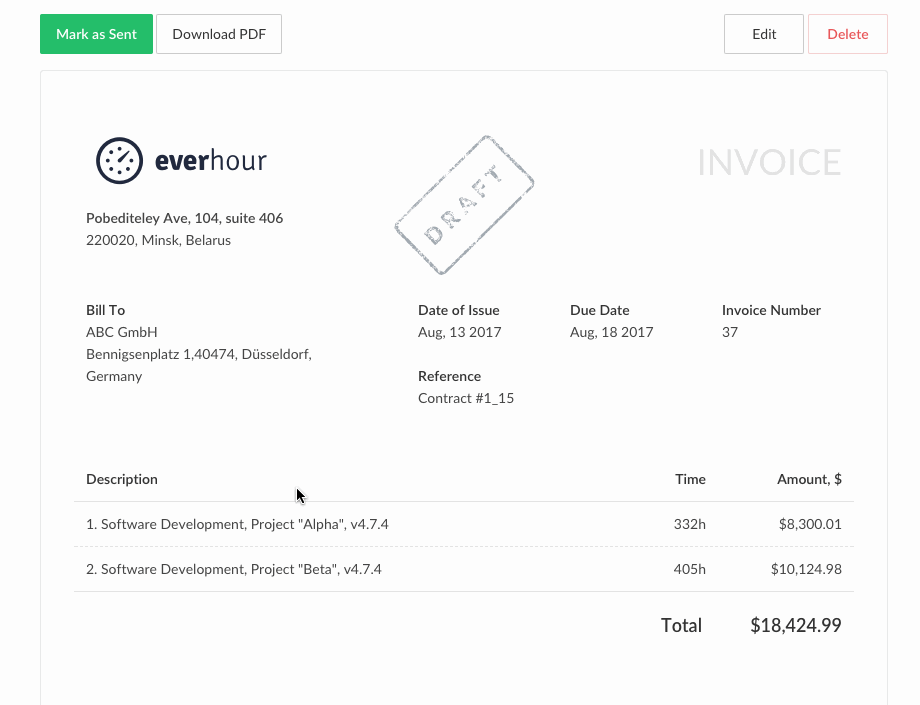Image resolution: width=920 pixels, height=705 pixels.
Task: Click amount $8,300.01
Action: (810, 524)
